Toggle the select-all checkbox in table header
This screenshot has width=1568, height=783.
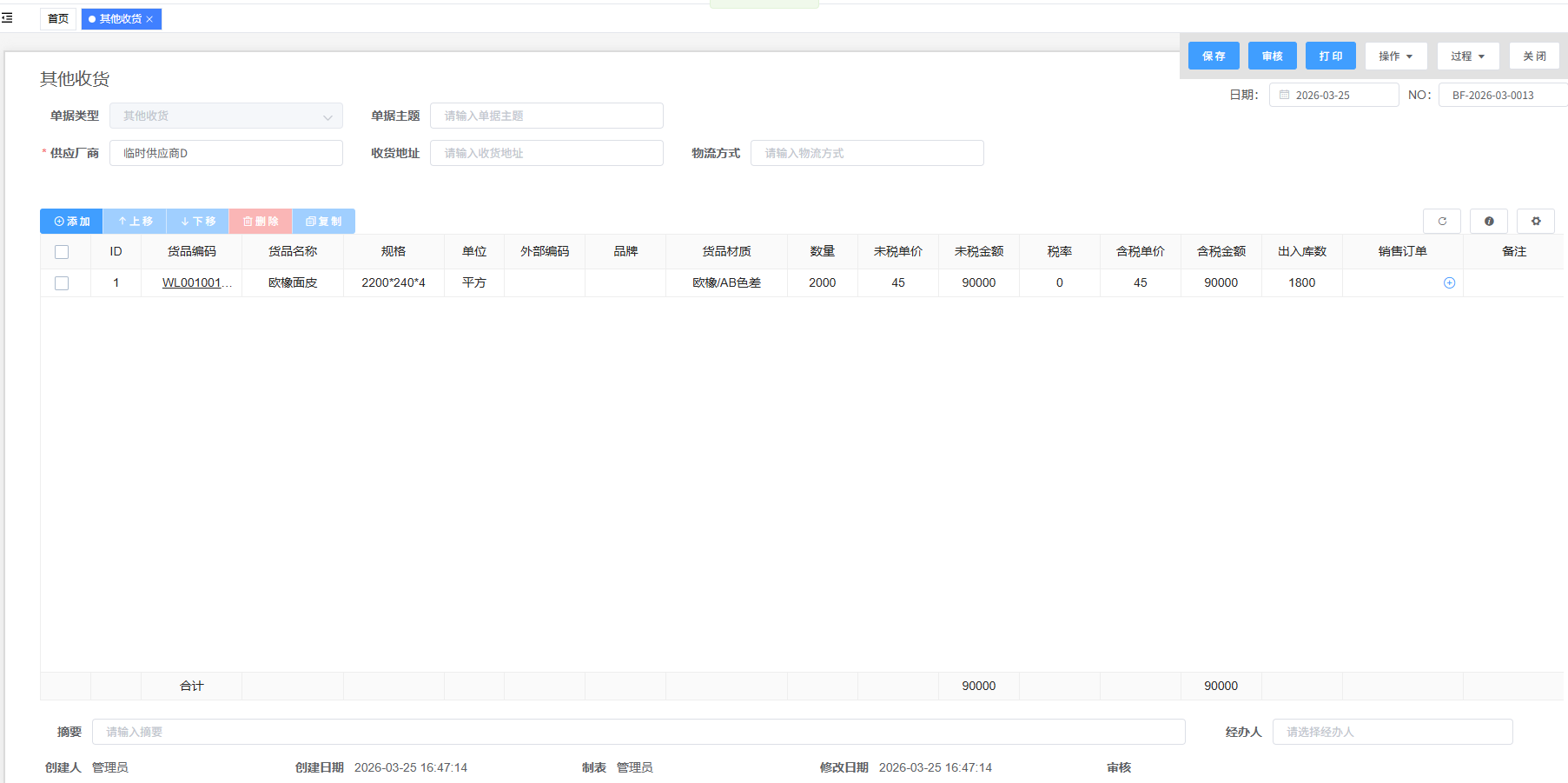pyautogui.click(x=62, y=252)
